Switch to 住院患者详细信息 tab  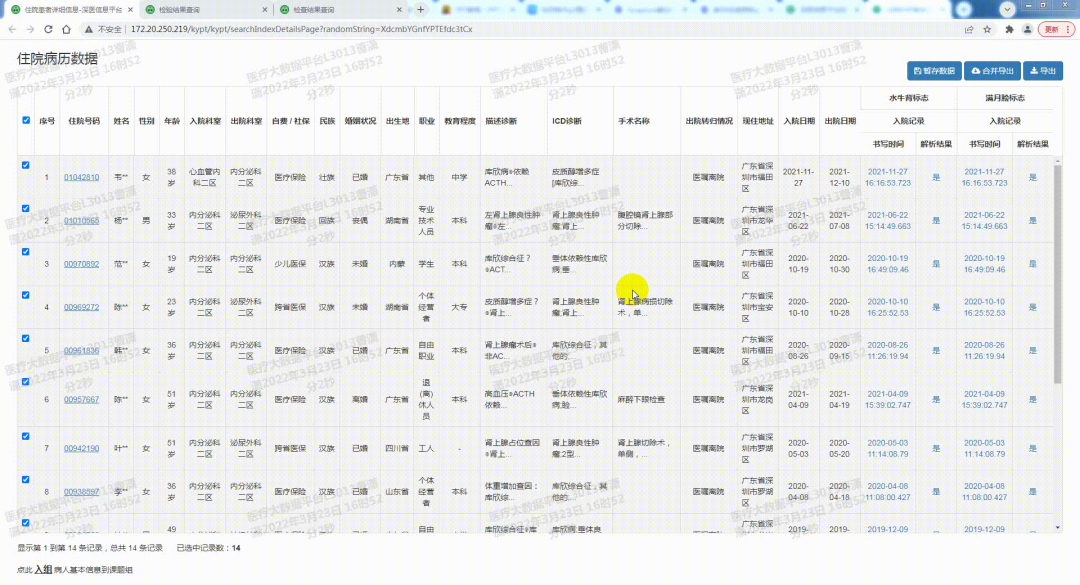pyautogui.click(x=70, y=10)
